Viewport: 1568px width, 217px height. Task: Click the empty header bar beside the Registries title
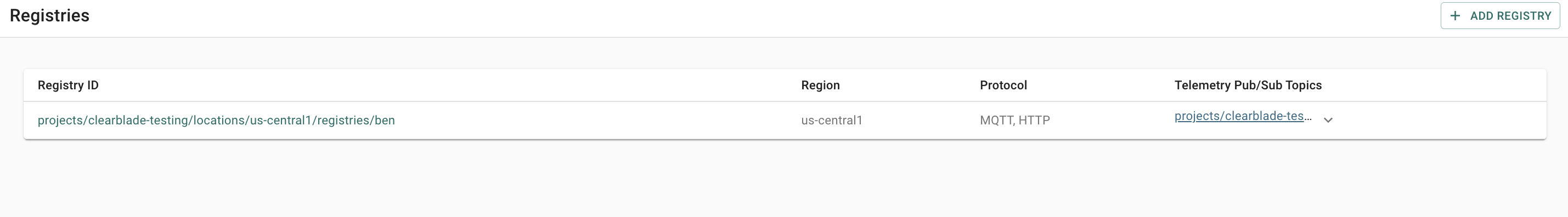[761, 17]
